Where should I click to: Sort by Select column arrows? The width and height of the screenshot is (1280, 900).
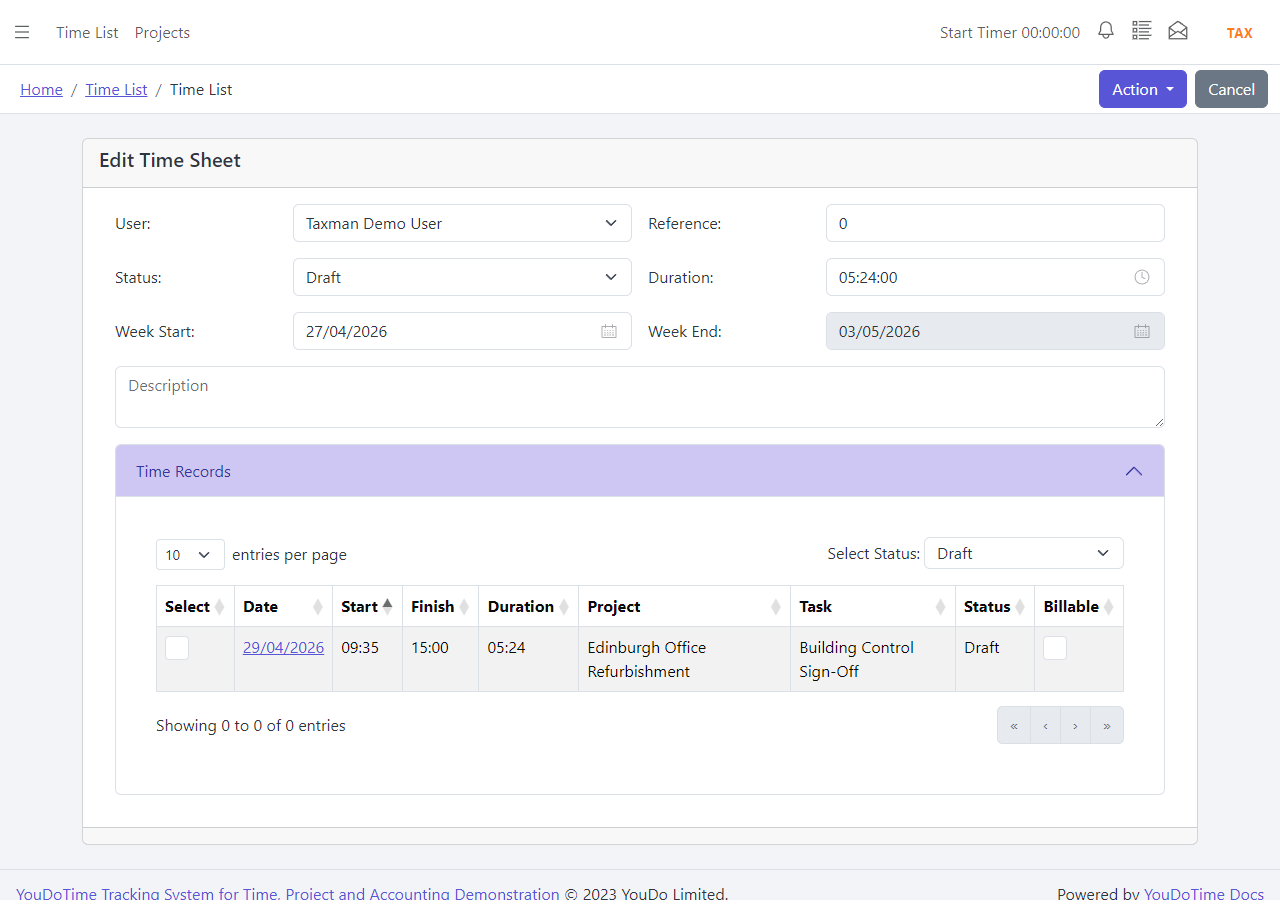(220, 606)
